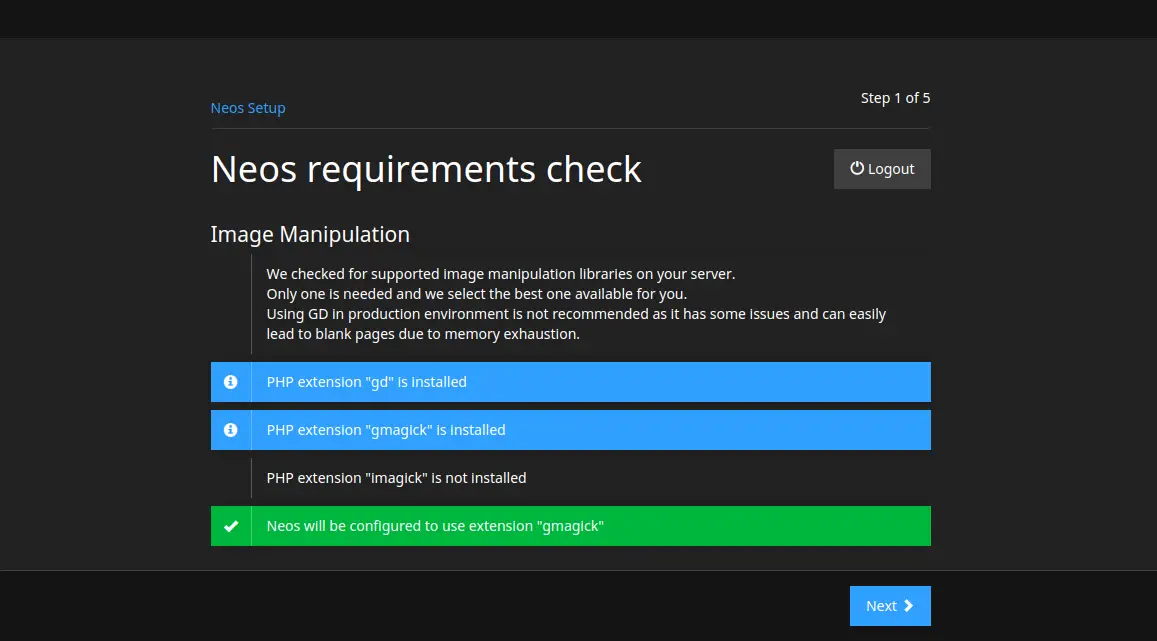Click the info icon beside the gmagick extension

click(x=231, y=430)
